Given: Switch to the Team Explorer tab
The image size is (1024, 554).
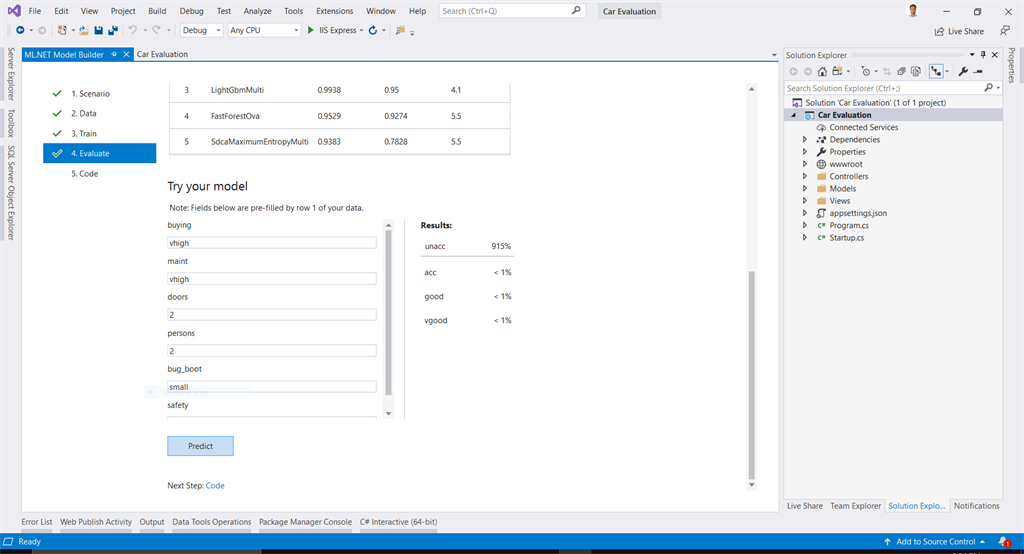Looking at the screenshot, I should 856,506.
